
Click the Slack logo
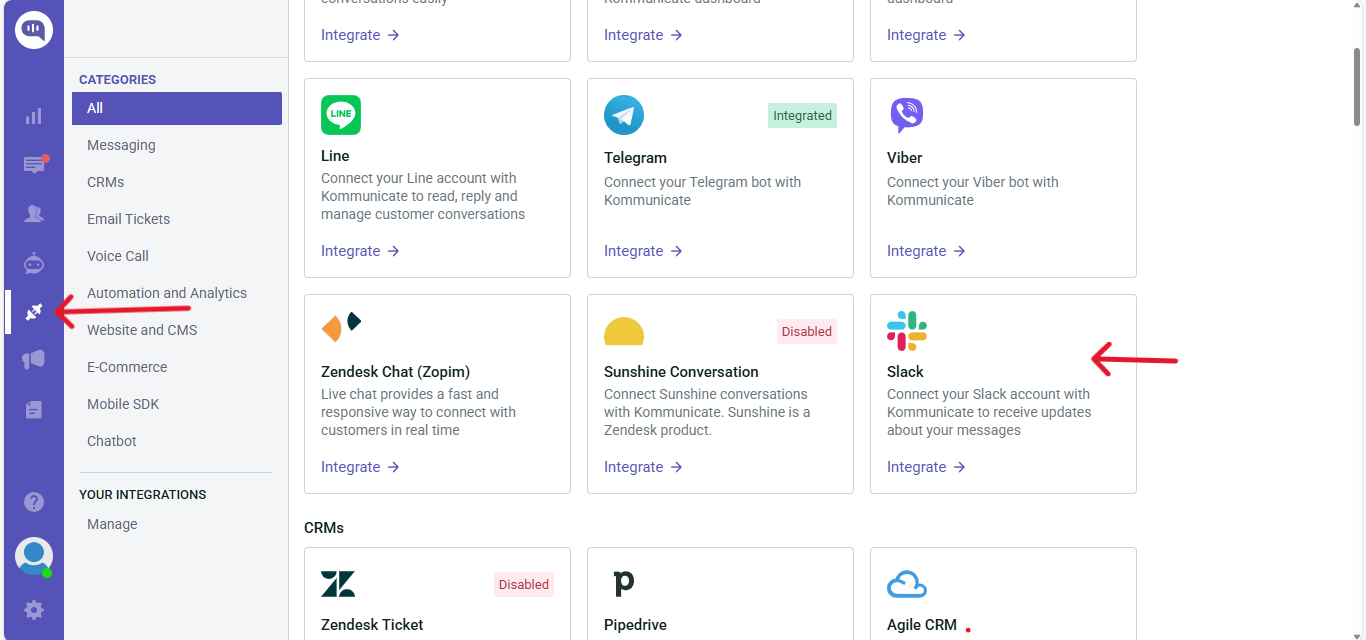[x=907, y=331]
